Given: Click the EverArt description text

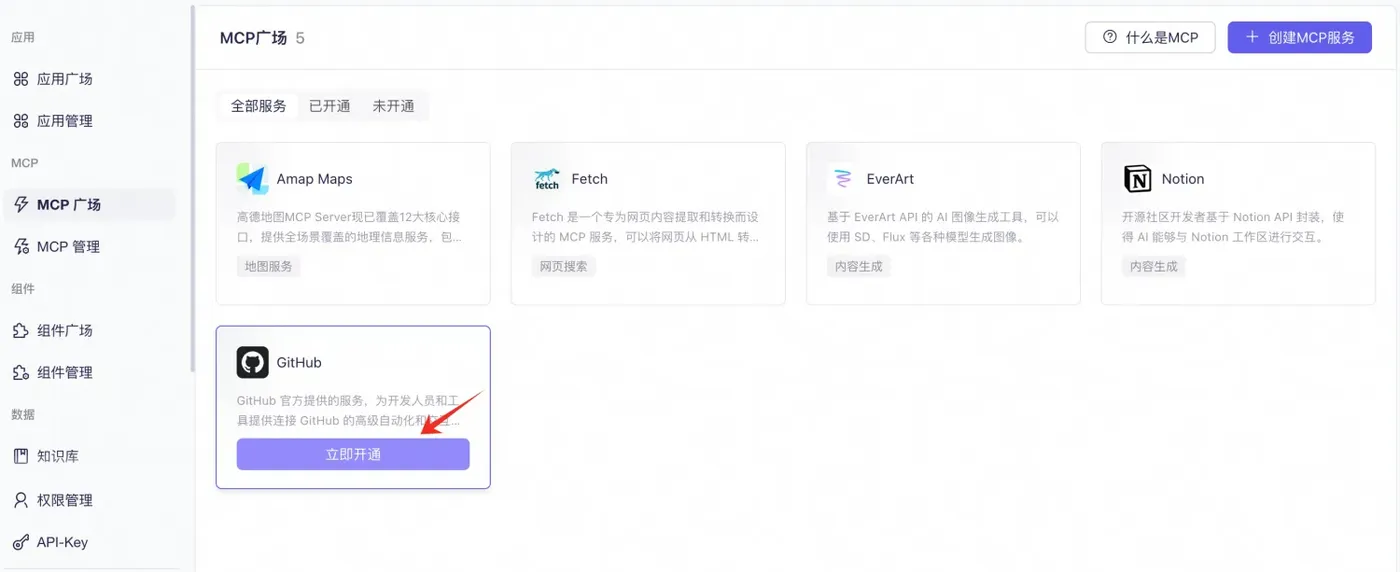Looking at the screenshot, I should coord(943,227).
